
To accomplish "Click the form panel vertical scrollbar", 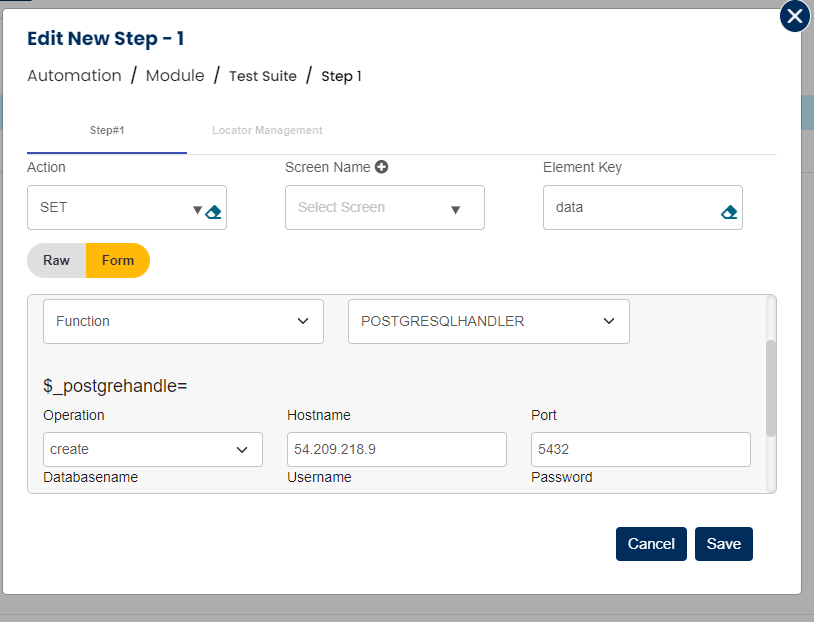I will [x=769, y=390].
